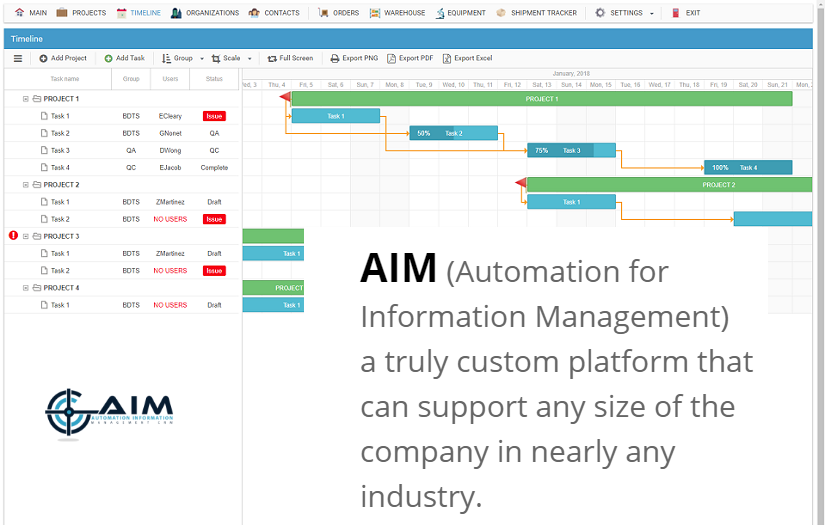Open the Scale dropdown
This screenshot has height=525, width=825.
pyautogui.click(x=232, y=58)
